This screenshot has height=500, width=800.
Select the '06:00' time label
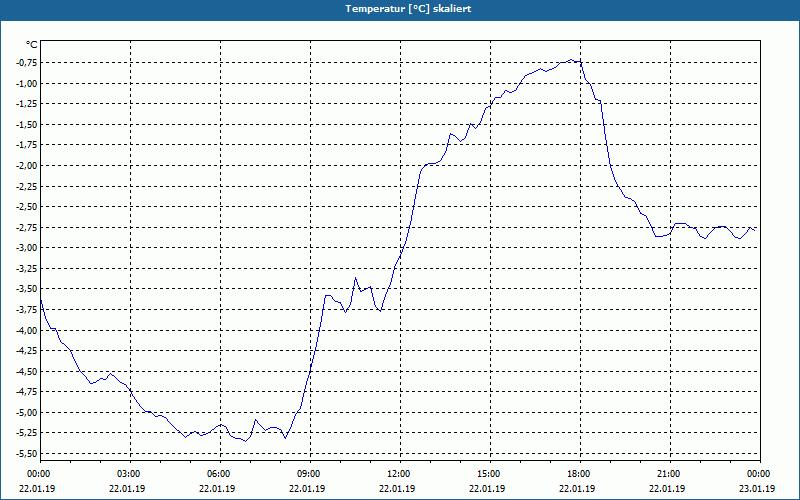pyautogui.click(x=220, y=473)
